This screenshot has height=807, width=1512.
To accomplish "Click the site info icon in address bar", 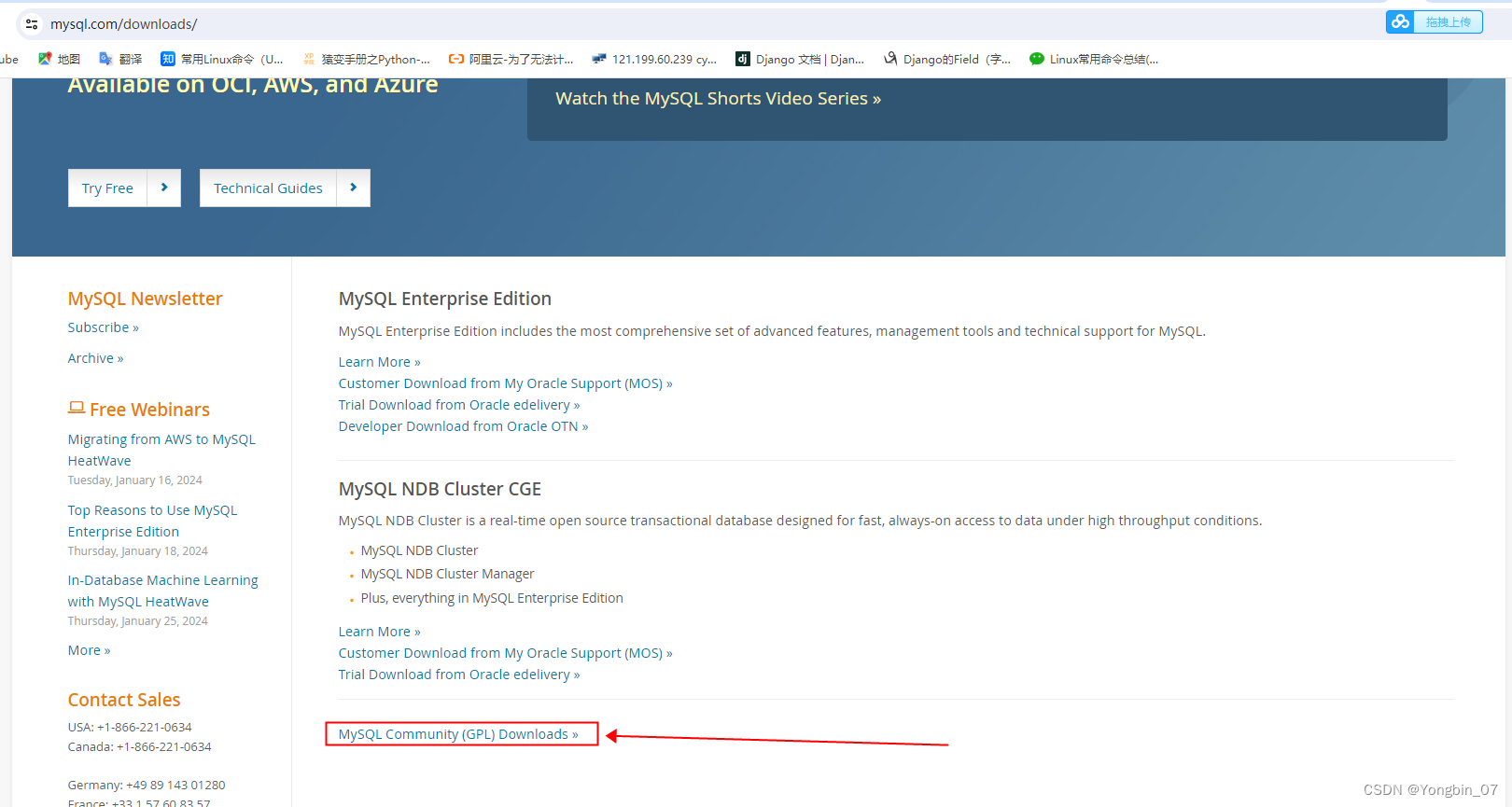I will coord(32,24).
